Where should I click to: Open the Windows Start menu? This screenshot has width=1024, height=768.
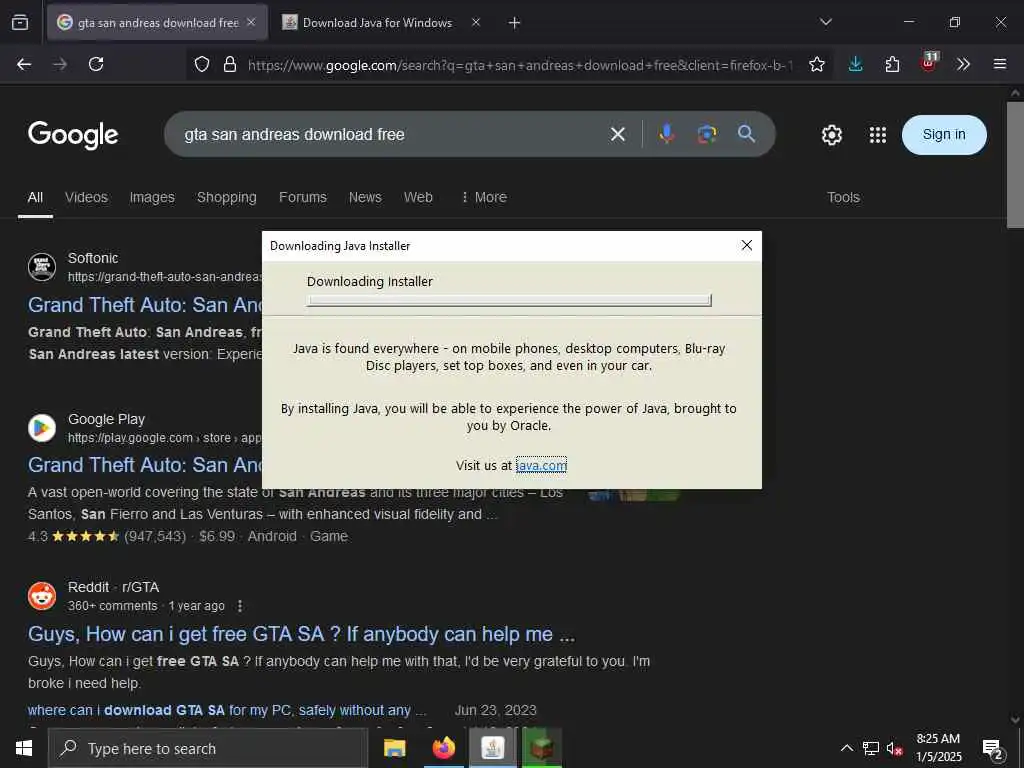[24, 748]
